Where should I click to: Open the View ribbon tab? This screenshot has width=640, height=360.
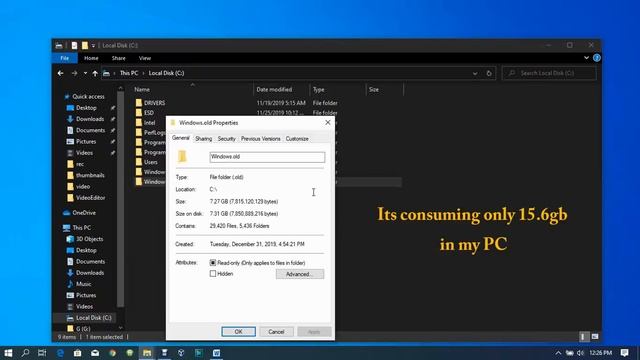(x=145, y=58)
